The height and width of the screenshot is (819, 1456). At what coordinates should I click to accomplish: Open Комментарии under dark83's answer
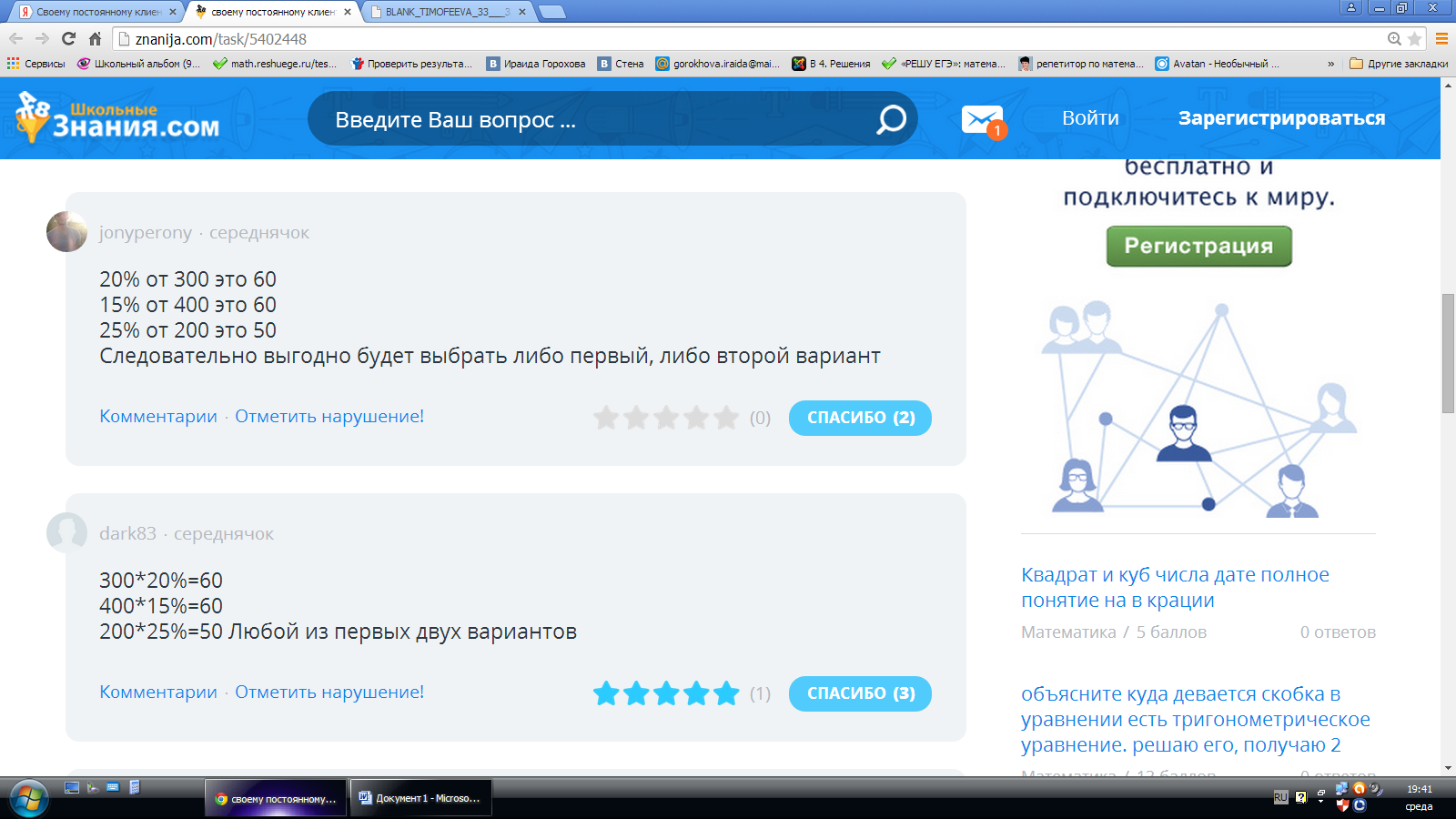(x=158, y=692)
